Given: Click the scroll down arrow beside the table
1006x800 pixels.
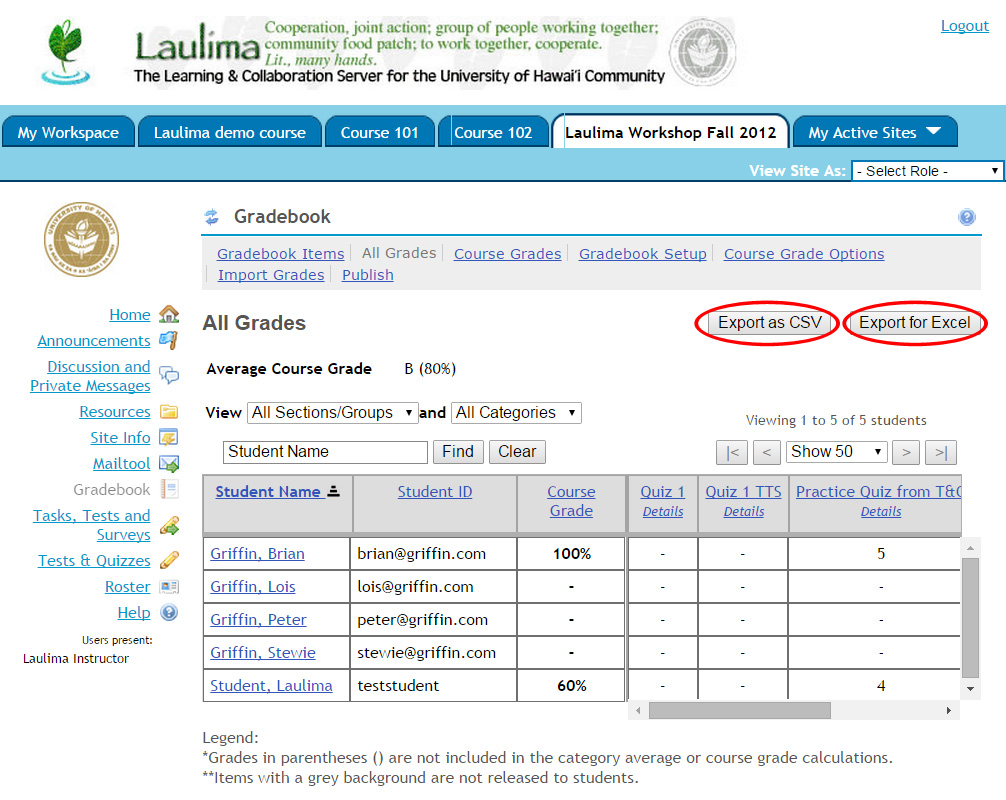Looking at the screenshot, I should pos(971,689).
